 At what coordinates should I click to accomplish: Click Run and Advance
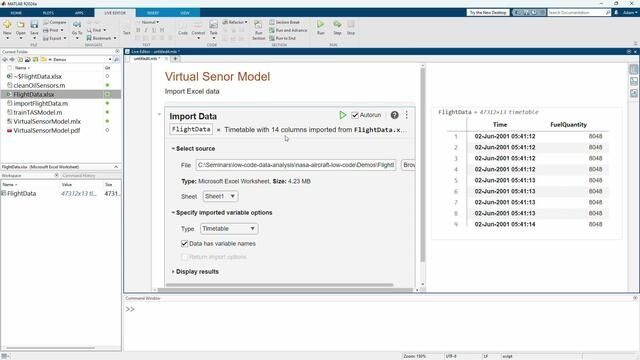pos(288,30)
